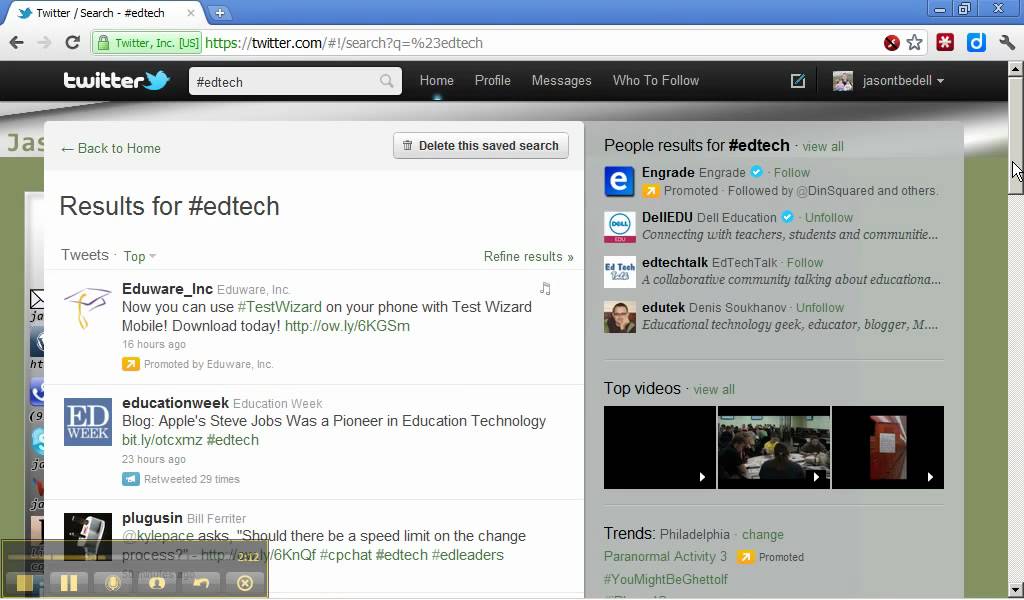Click retweet icon under Education Week tweet
The width and height of the screenshot is (1024, 600).
131,479
